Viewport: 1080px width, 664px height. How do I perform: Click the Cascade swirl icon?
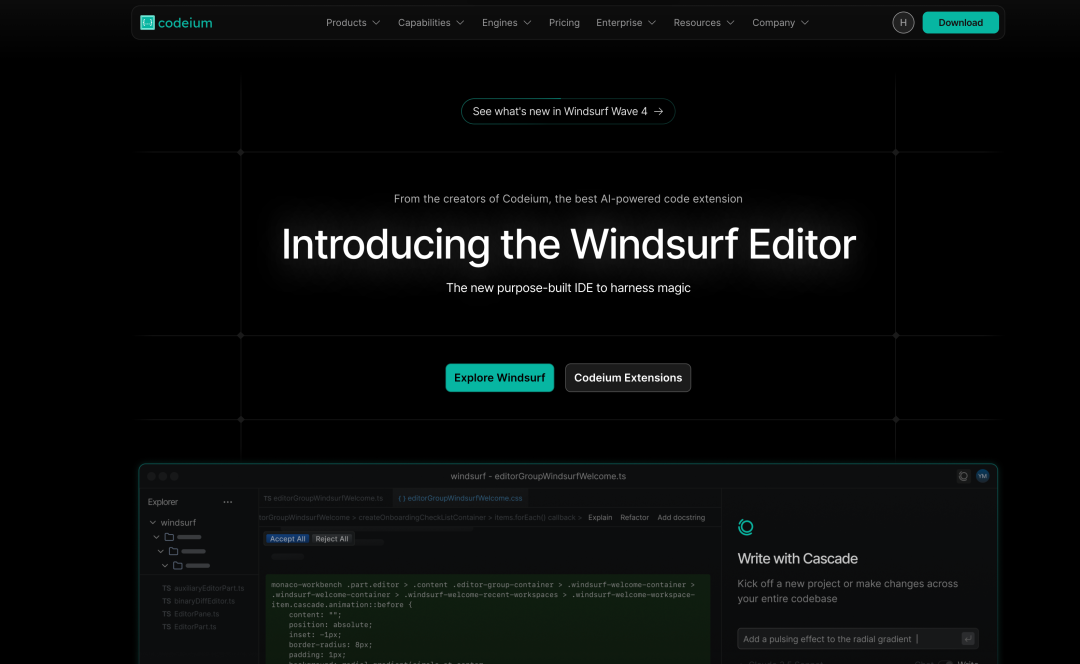point(745,528)
